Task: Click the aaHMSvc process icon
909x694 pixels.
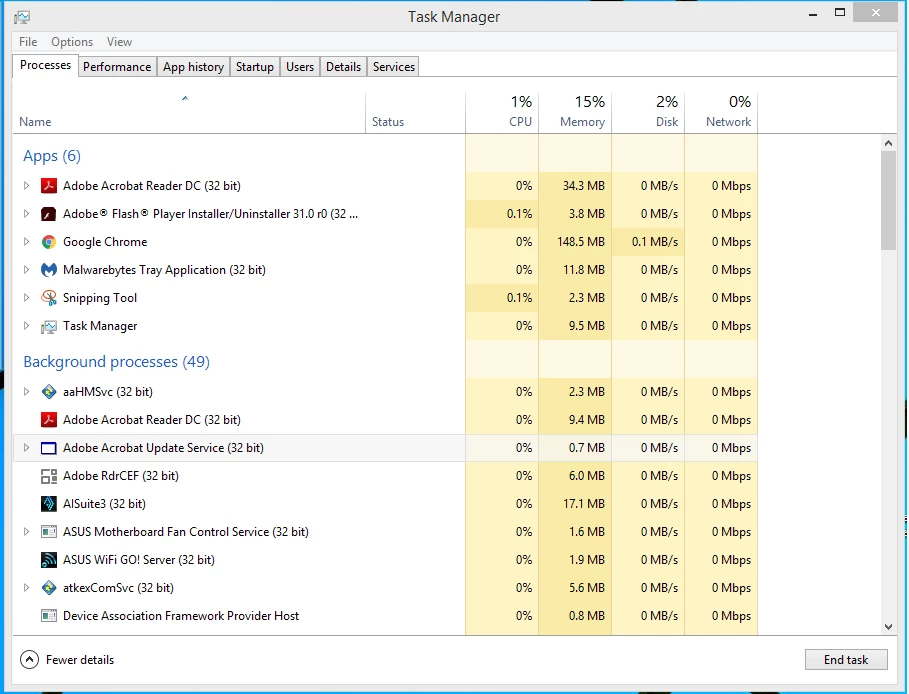Action: (x=49, y=392)
